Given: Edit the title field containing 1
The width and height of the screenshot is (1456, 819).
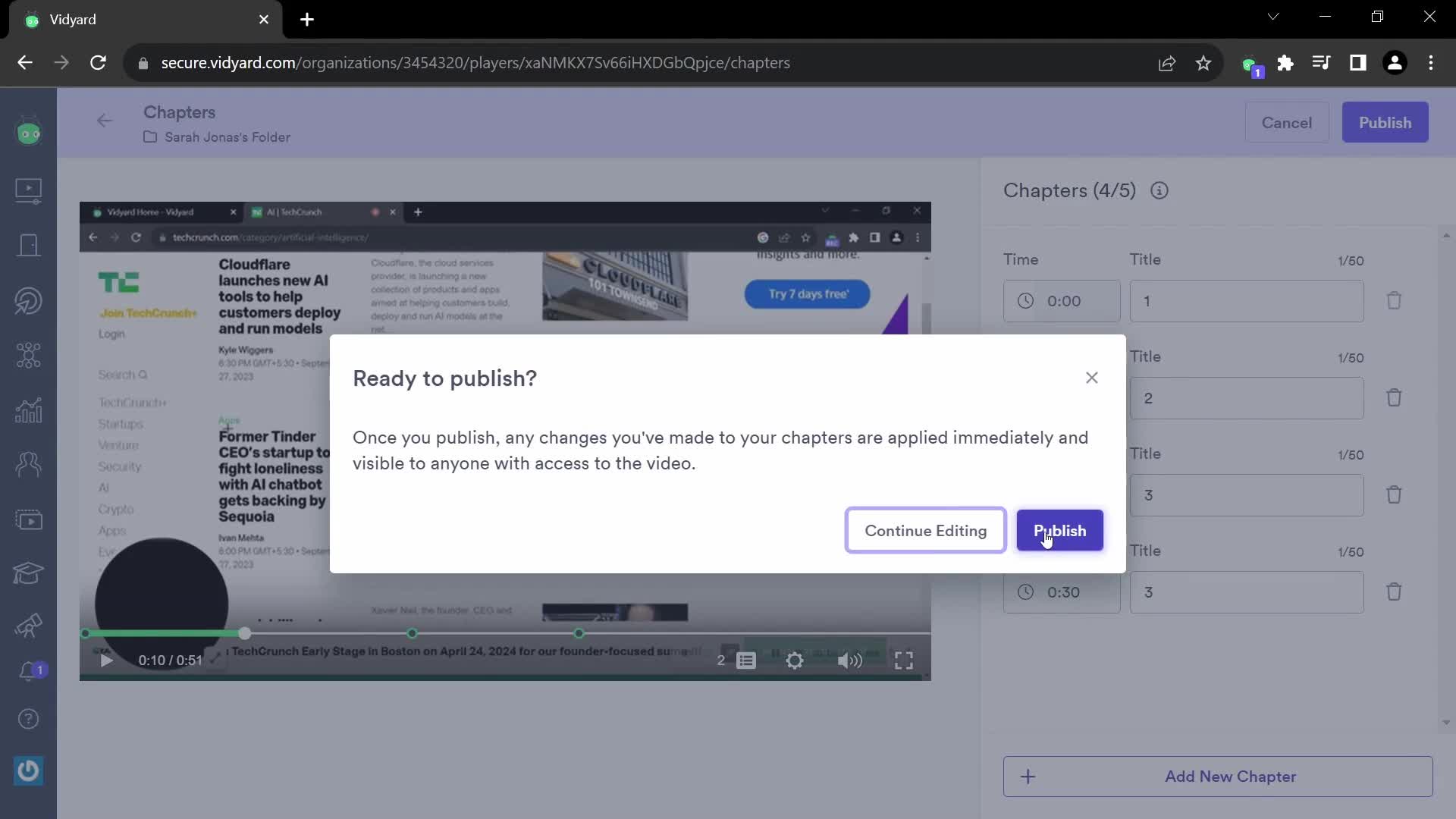Looking at the screenshot, I should pyautogui.click(x=1247, y=301).
